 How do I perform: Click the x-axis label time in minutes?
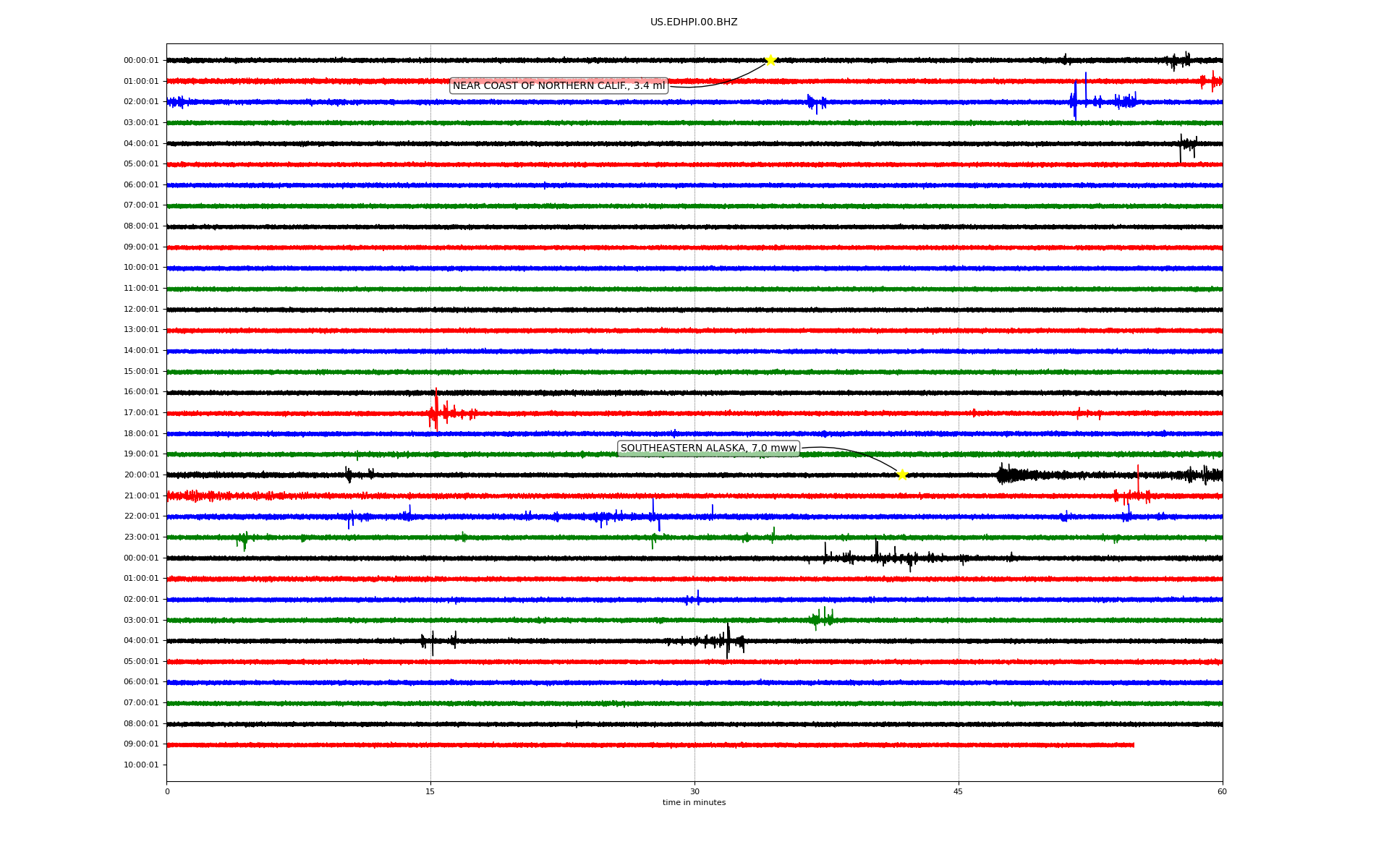694,803
